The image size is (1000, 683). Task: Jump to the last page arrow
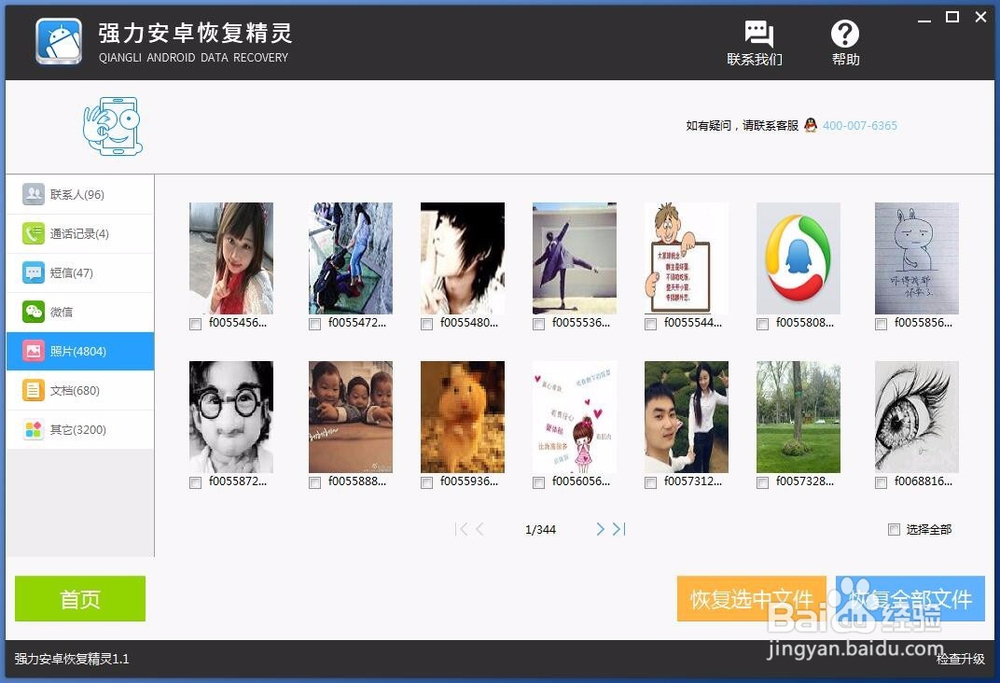pyautogui.click(x=619, y=529)
